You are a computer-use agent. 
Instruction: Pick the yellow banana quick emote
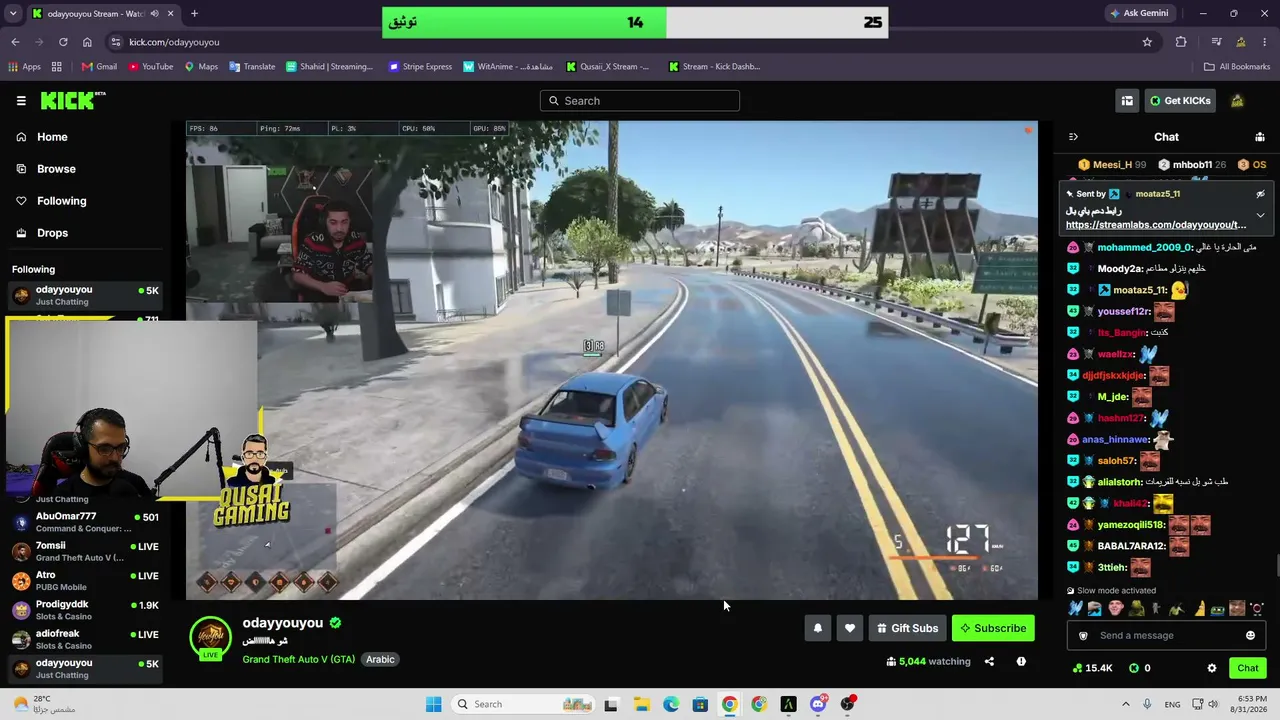click(x=1198, y=608)
